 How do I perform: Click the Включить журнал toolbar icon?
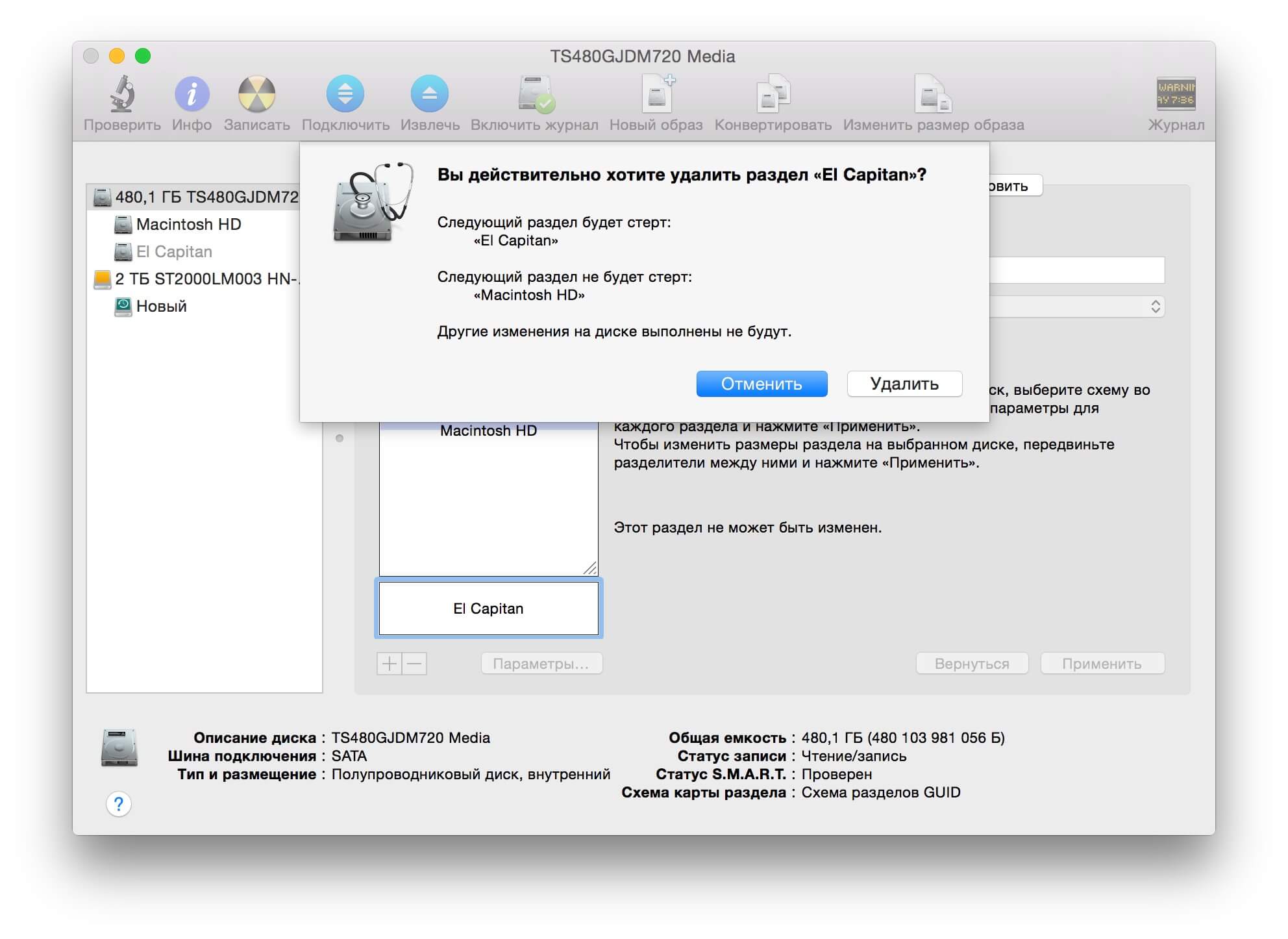coord(536,94)
